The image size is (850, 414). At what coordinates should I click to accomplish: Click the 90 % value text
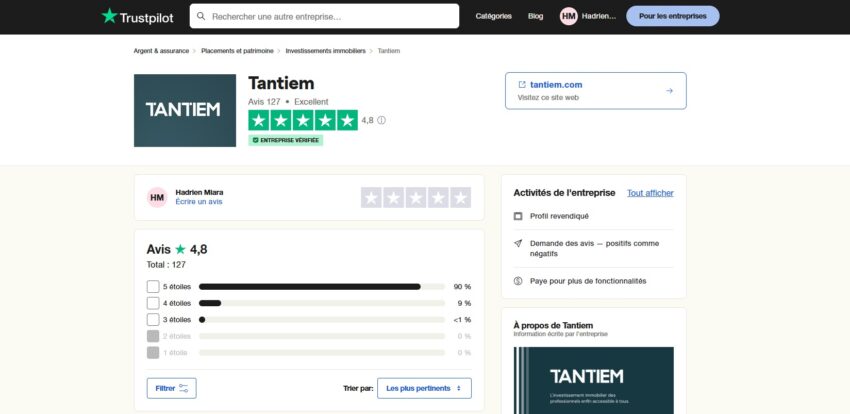462,287
